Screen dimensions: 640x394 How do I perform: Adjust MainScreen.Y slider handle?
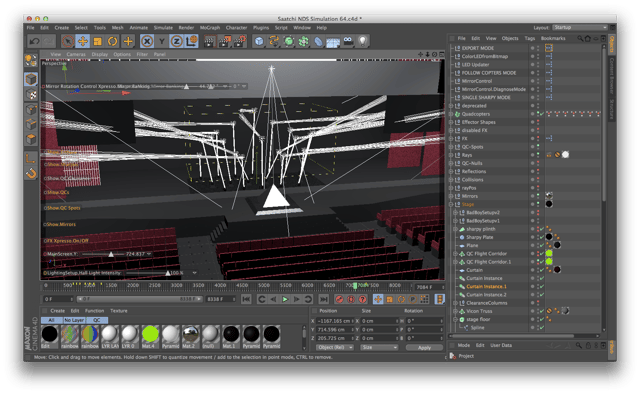point(111,254)
